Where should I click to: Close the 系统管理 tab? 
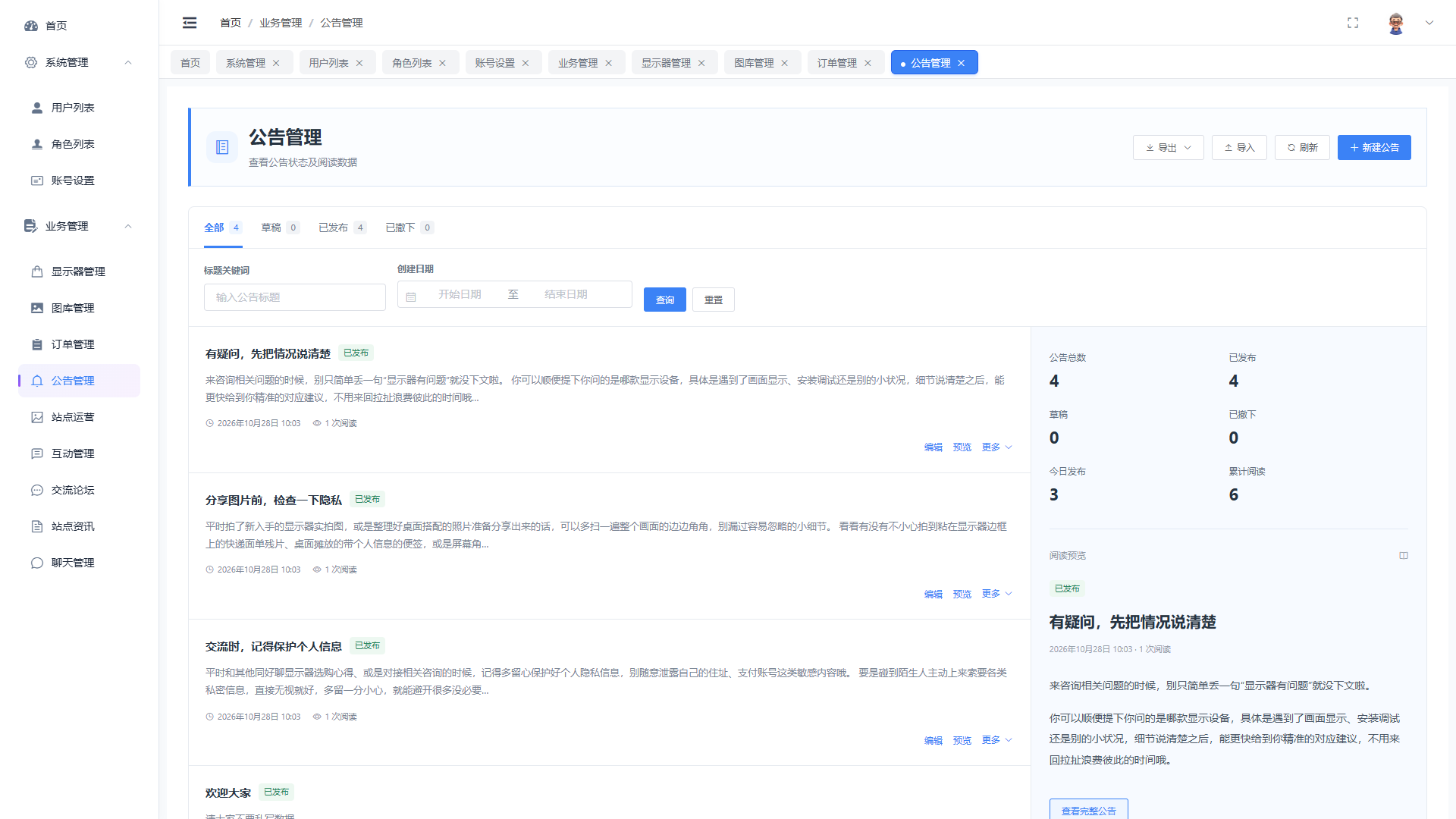click(276, 63)
